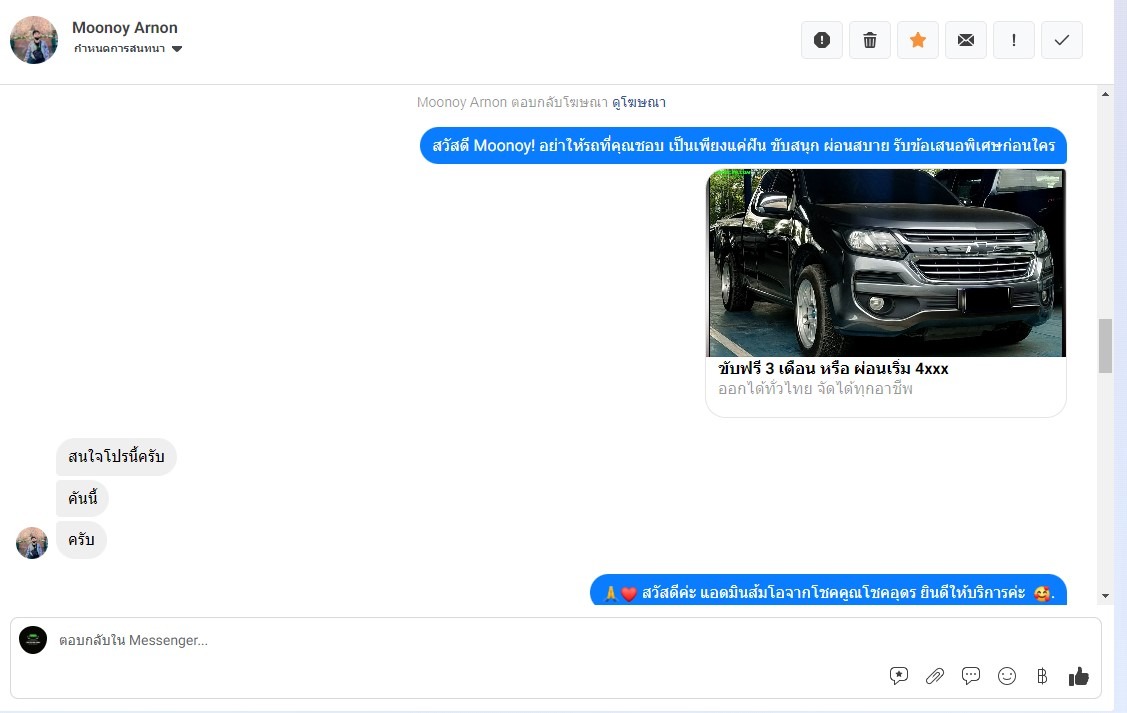The height and width of the screenshot is (713, 1127).
Task: Click scrollbar up arrow in chat
Action: 1105,94
